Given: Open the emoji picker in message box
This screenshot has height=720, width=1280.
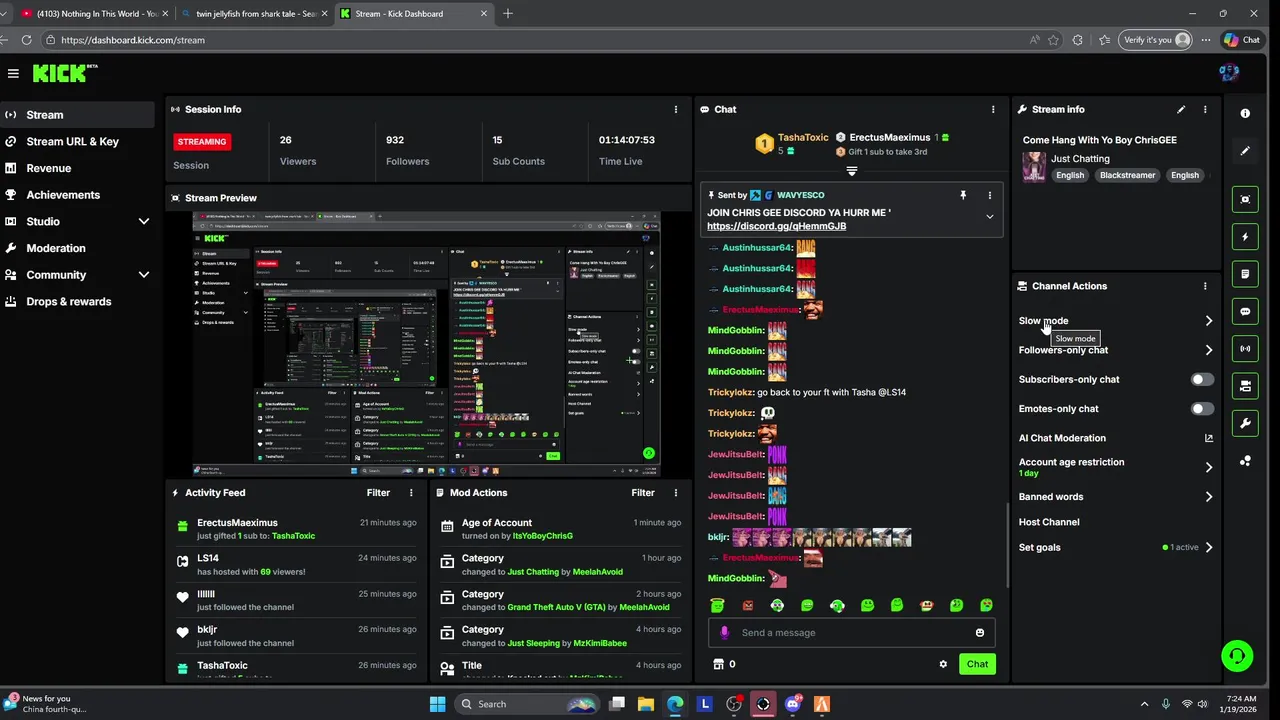Looking at the screenshot, I should click(x=980, y=633).
